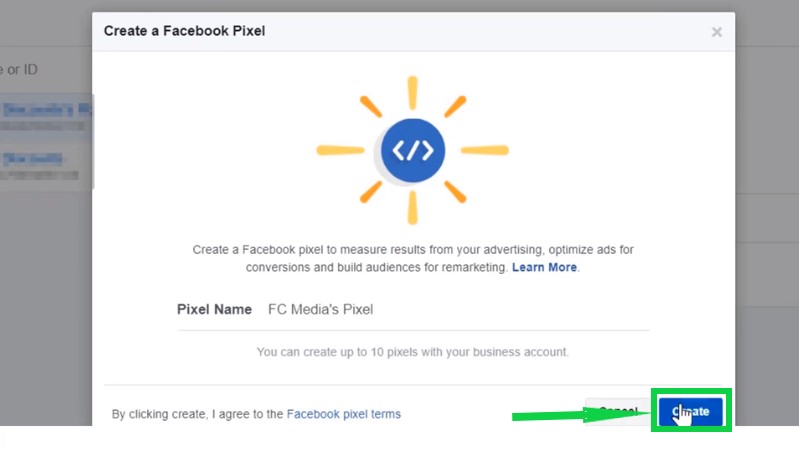Image resolution: width=799 pixels, height=452 pixels.
Task: Click the right yellow ray beside code icon
Action: tap(485, 150)
